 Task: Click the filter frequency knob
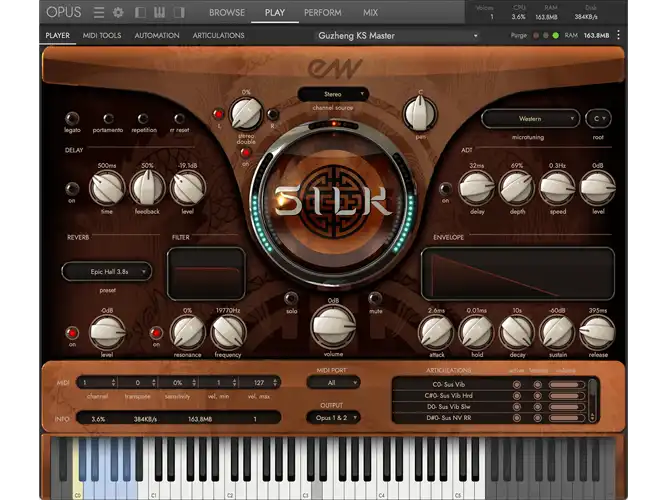pyautogui.click(x=228, y=332)
